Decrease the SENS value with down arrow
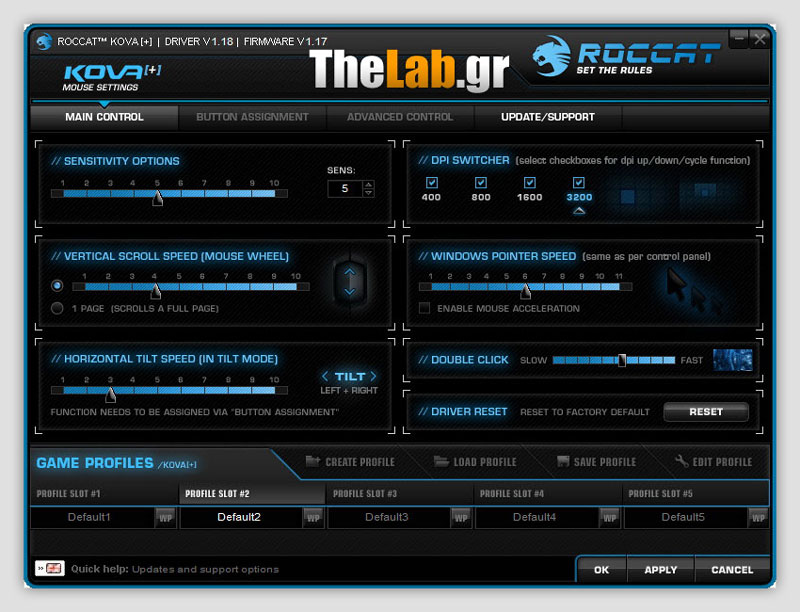This screenshot has width=800, height=612. pyautogui.click(x=369, y=193)
